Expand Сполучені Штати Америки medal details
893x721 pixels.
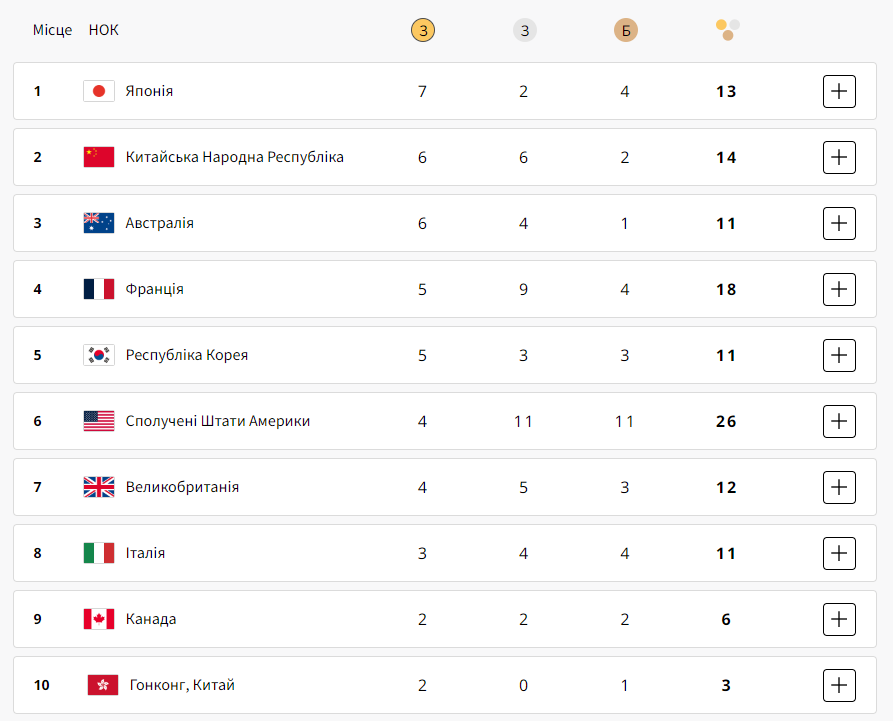click(839, 421)
